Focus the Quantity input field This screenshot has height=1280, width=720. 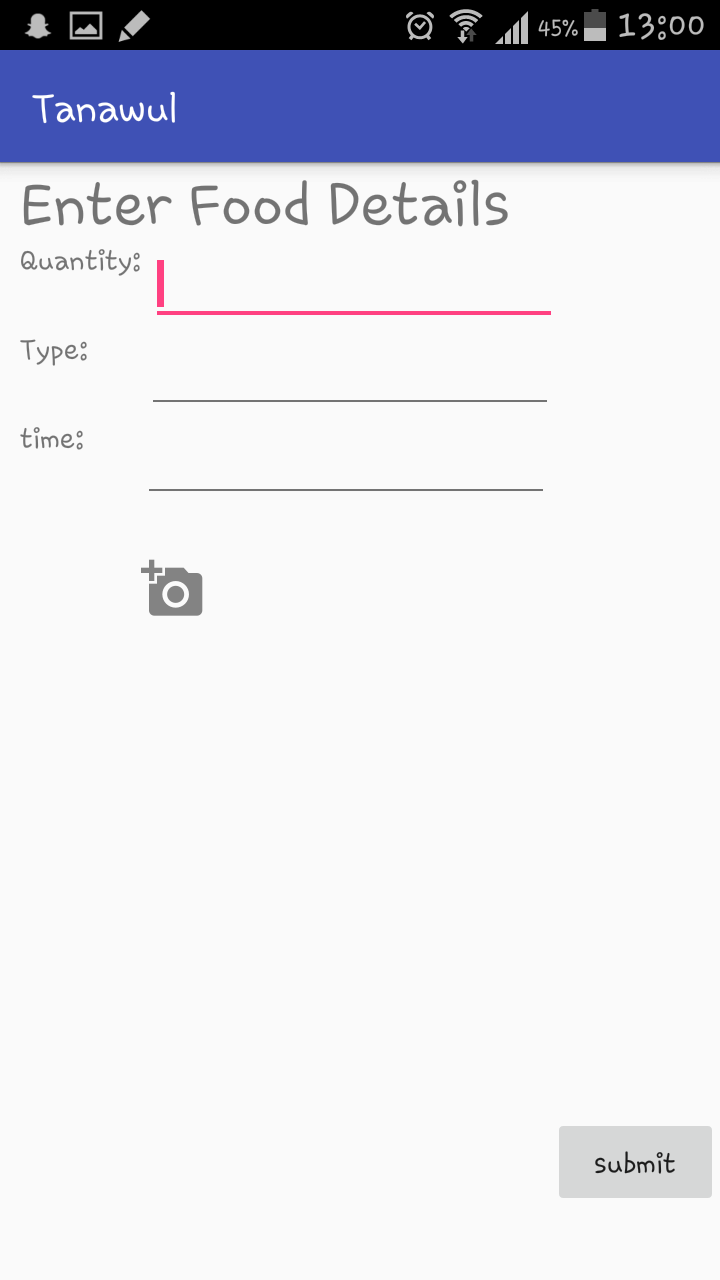(354, 285)
